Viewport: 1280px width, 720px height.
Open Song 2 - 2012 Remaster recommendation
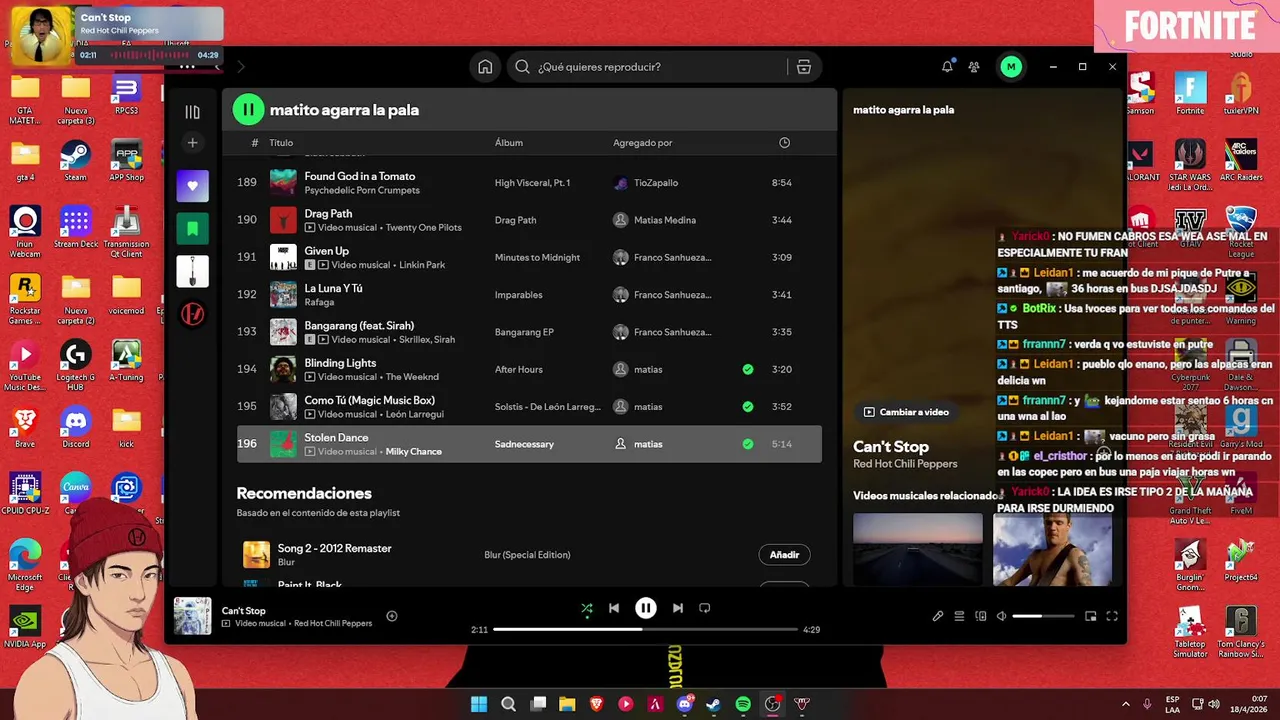pos(334,548)
